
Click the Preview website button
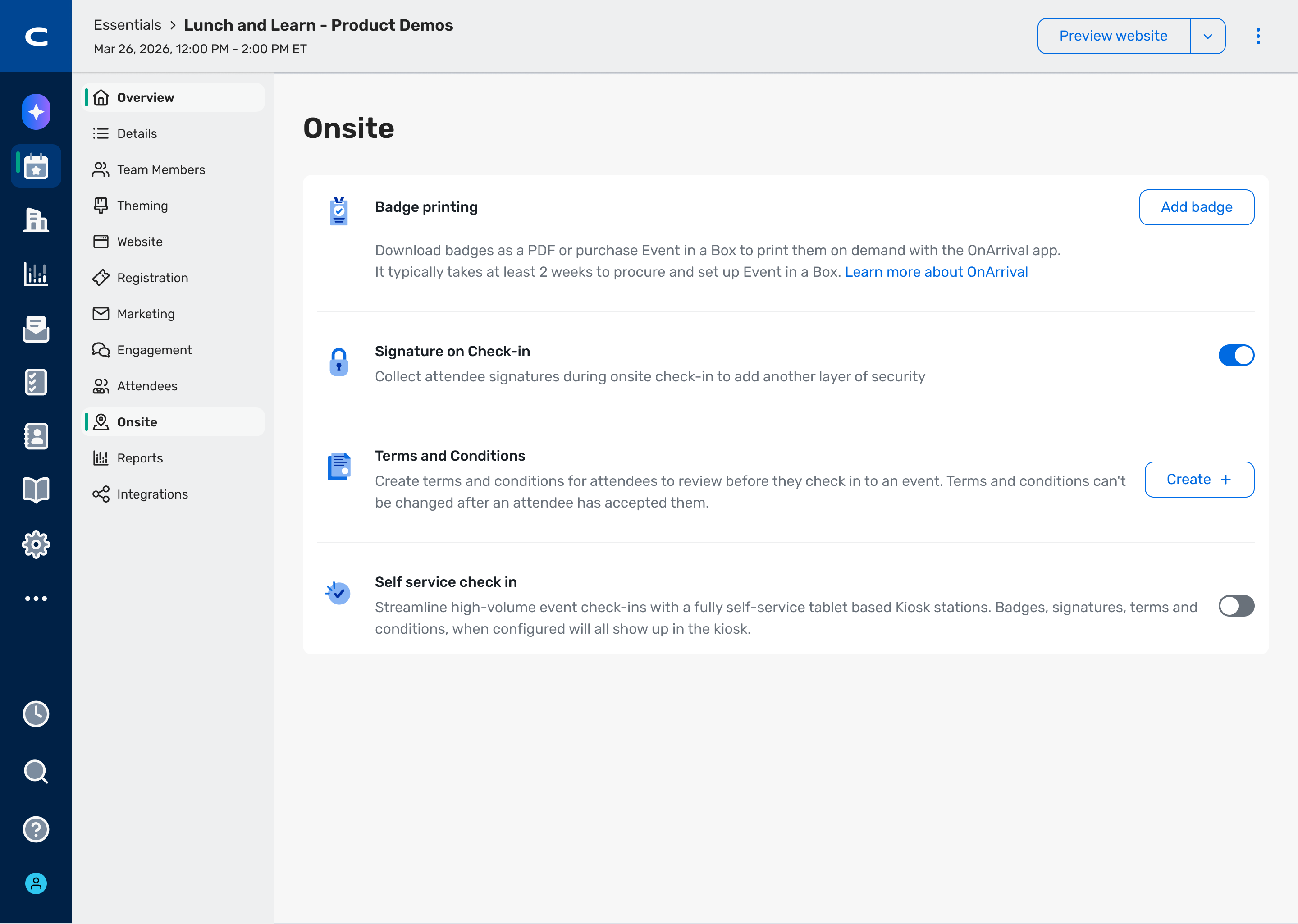pyautogui.click(x=1114, y=36)
